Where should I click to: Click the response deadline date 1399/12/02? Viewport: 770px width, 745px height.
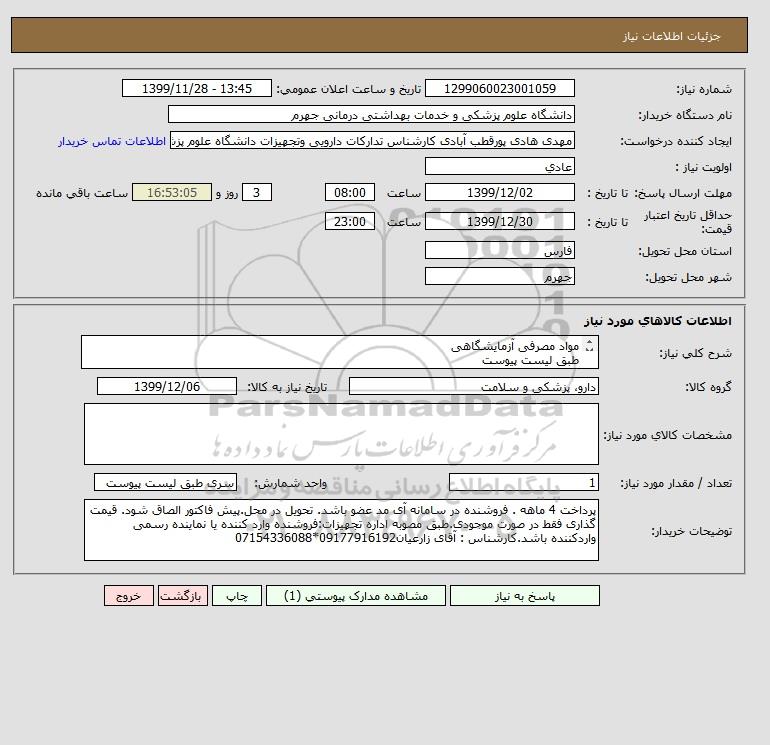click(499, 193)
